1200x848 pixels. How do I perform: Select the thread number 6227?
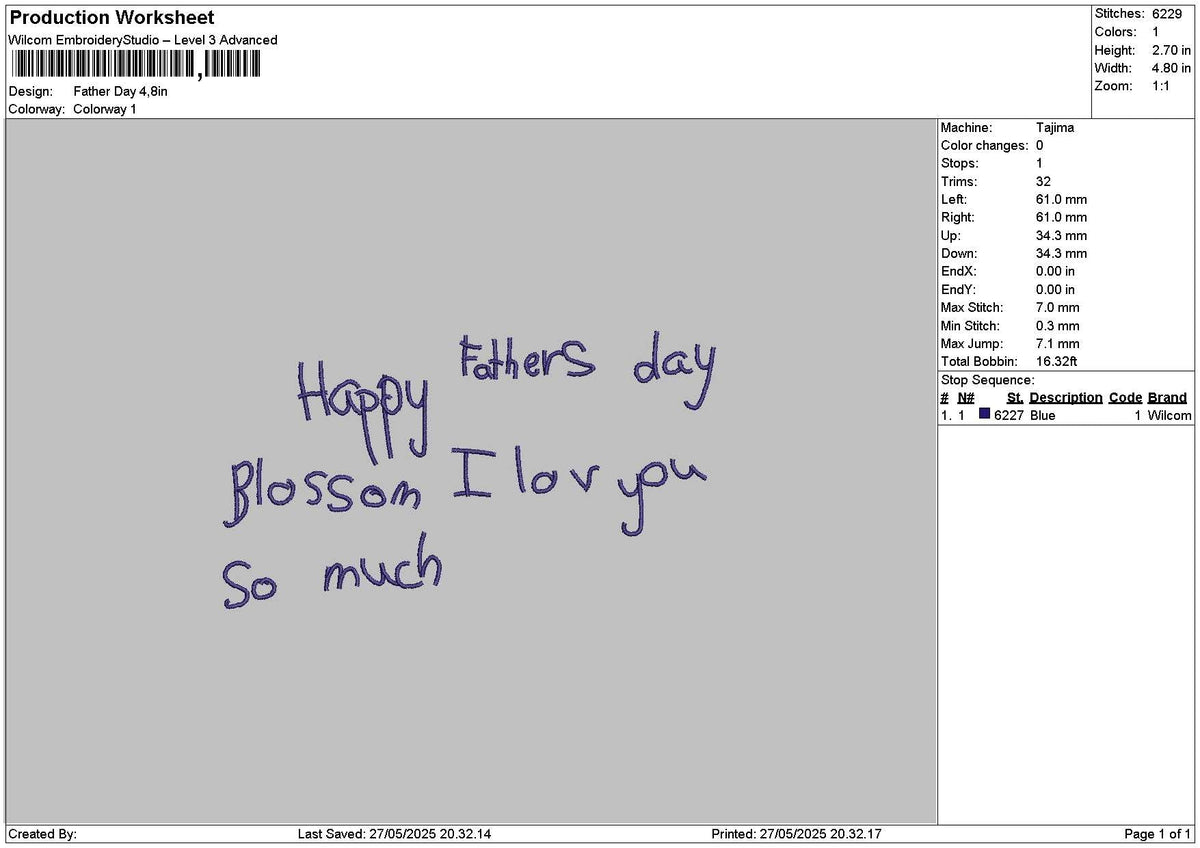pos(1009,415)
